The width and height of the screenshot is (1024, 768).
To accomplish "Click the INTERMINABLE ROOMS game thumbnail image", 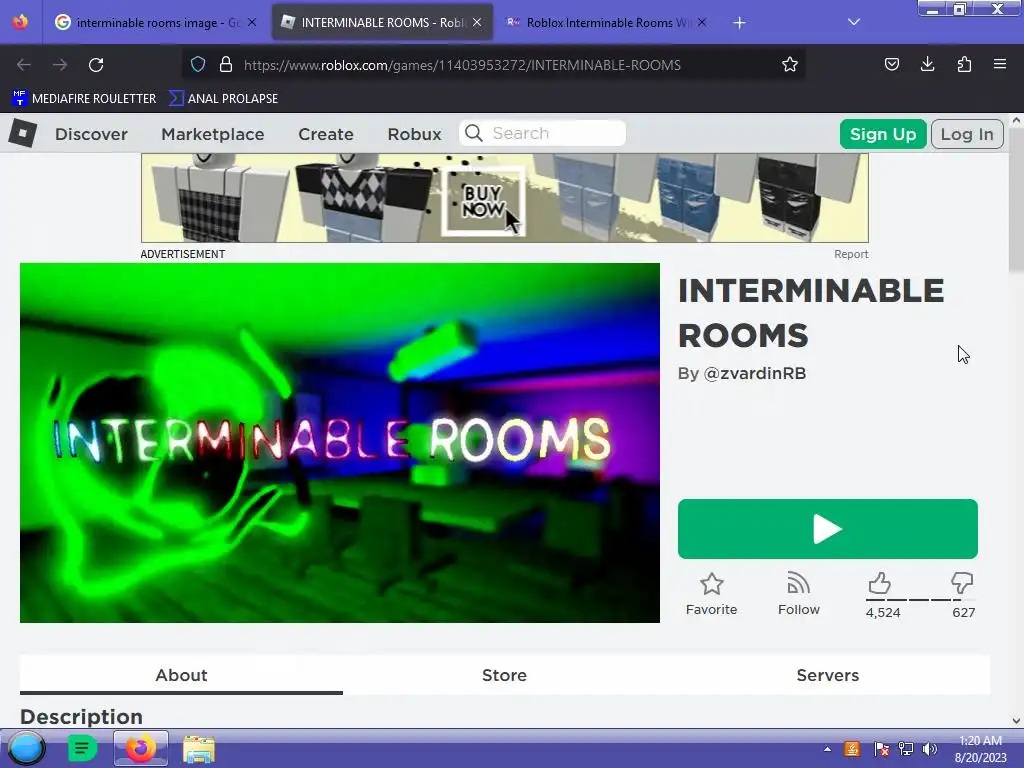I will (x=340, y=443).
